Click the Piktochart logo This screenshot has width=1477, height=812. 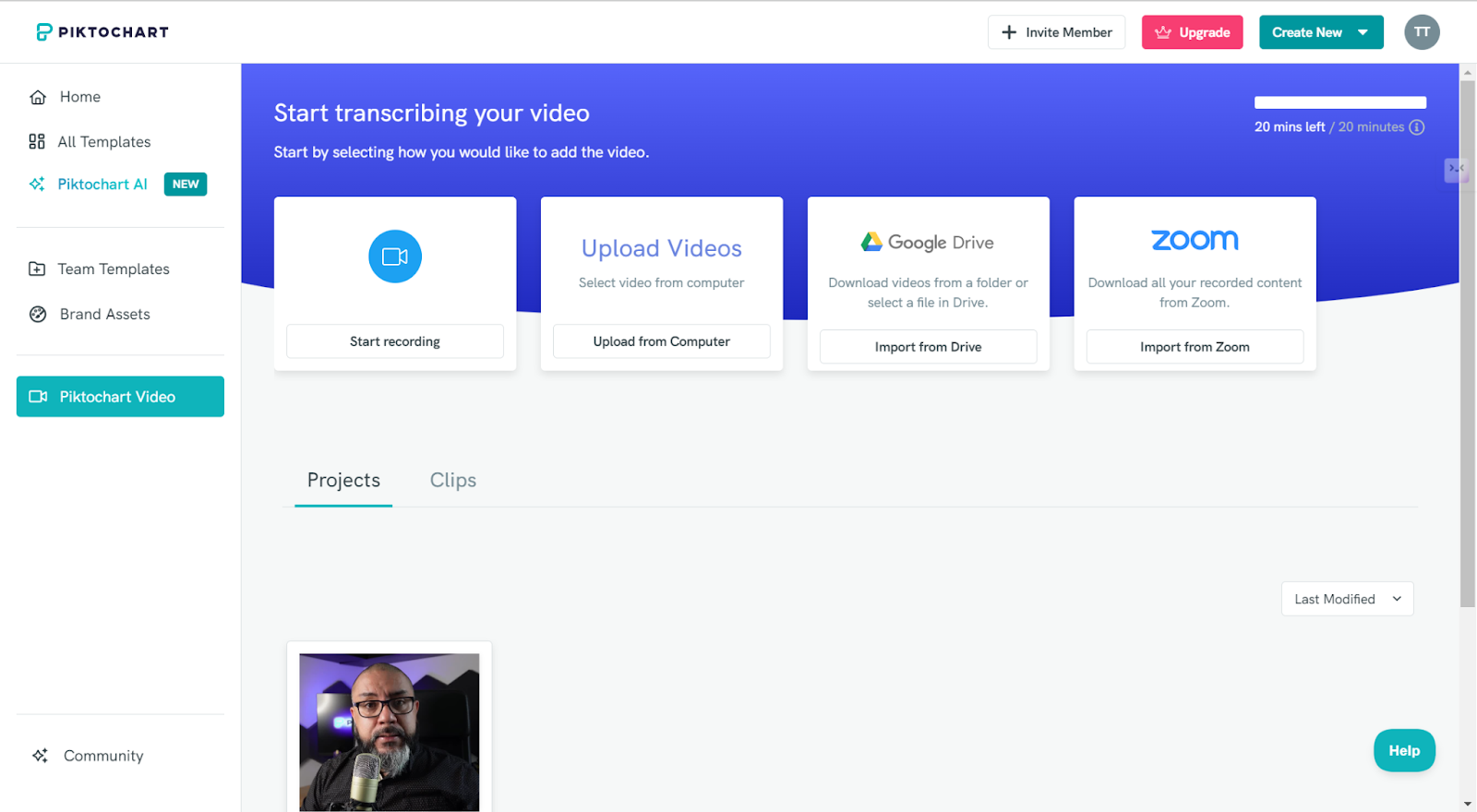click(102, 32)
